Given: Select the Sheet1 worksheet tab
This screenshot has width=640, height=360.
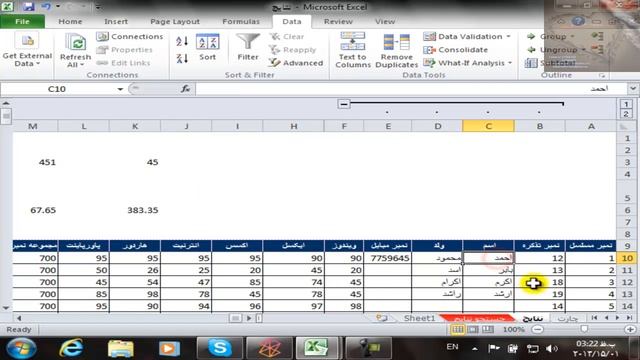Looking at the screenshot, I should click(419, 318).
